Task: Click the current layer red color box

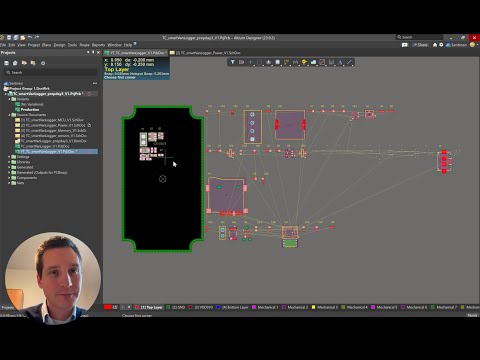Action: (x=108, y=307)
